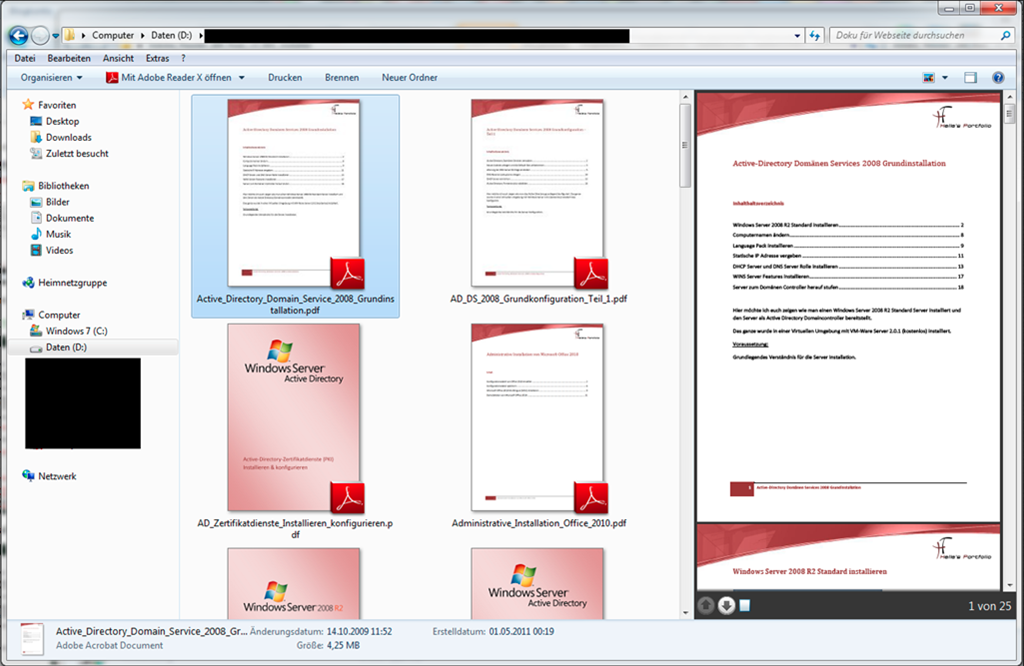Click file list scrollbar up arrow

coord(685,97)
